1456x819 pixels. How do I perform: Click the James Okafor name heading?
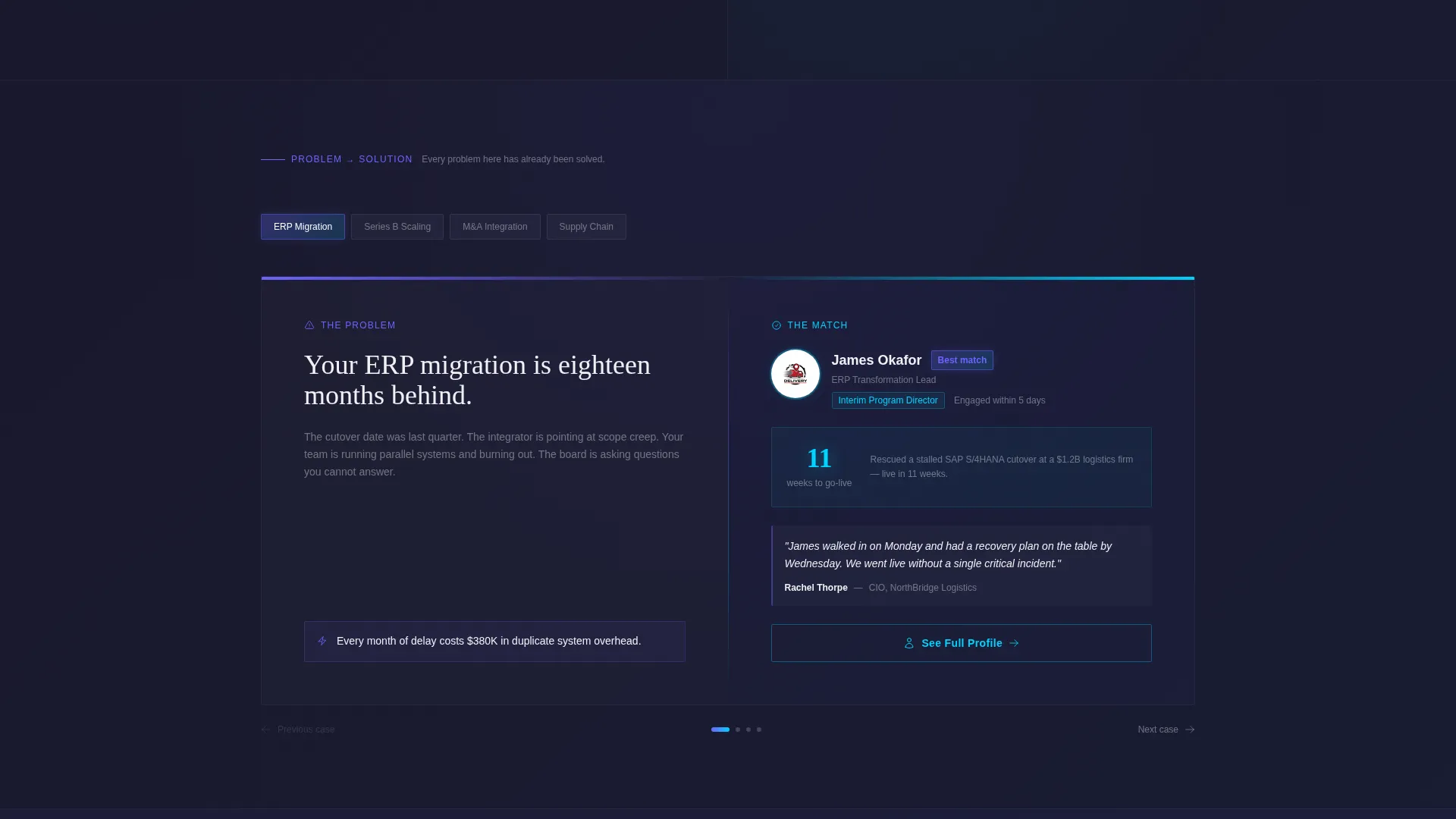coord(877,360)
